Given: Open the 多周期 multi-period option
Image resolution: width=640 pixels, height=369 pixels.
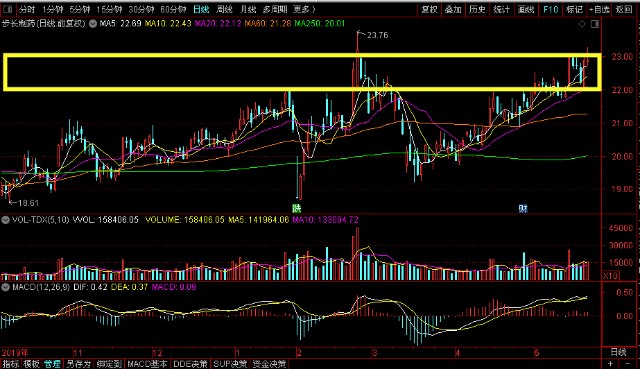Looking at the screenshot, I should (275, 9).
